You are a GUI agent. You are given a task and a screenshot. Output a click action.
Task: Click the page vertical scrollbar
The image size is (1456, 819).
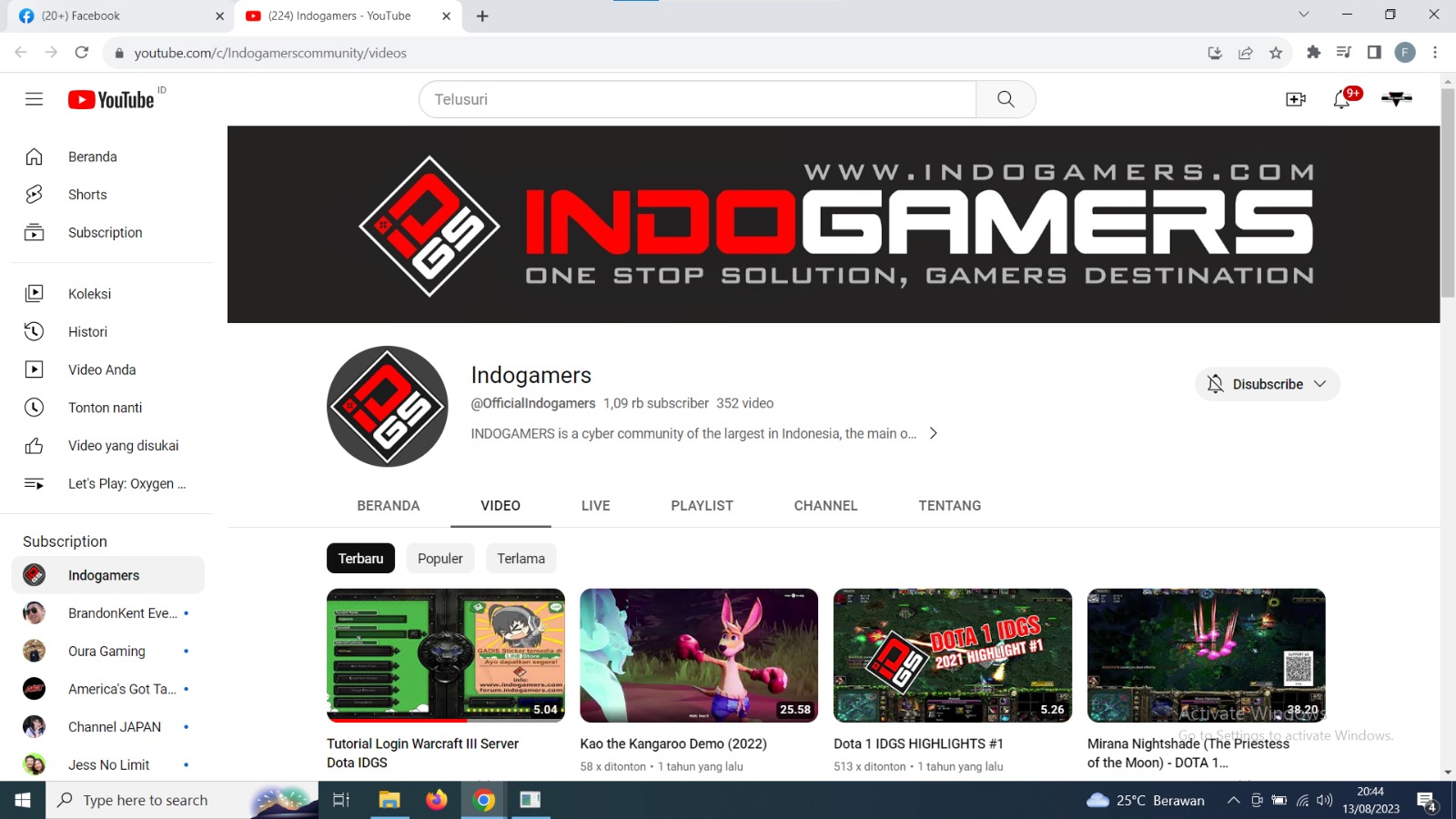click(1448, 193)
